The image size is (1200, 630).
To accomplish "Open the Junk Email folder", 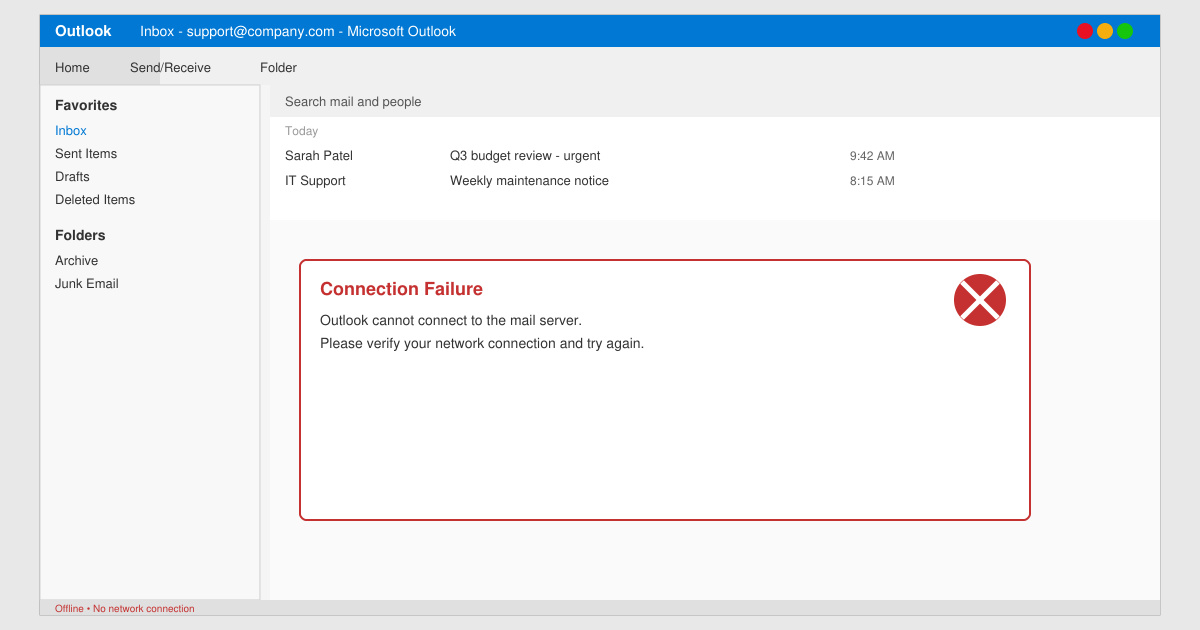I will pyautogui.click(x=87, y=284).
